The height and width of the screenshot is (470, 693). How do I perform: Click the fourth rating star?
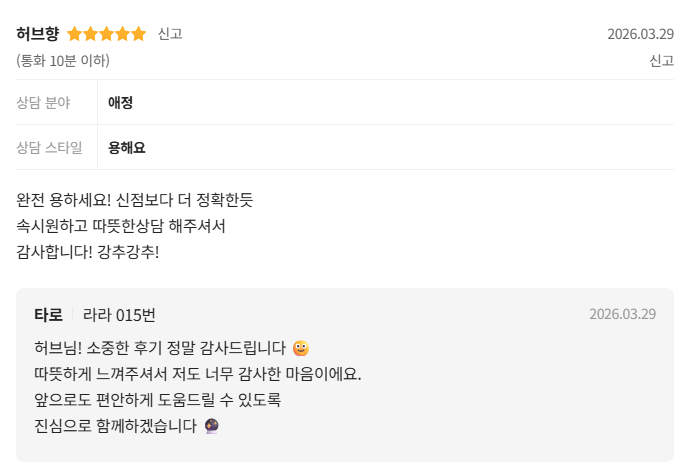tap(123, 34)
